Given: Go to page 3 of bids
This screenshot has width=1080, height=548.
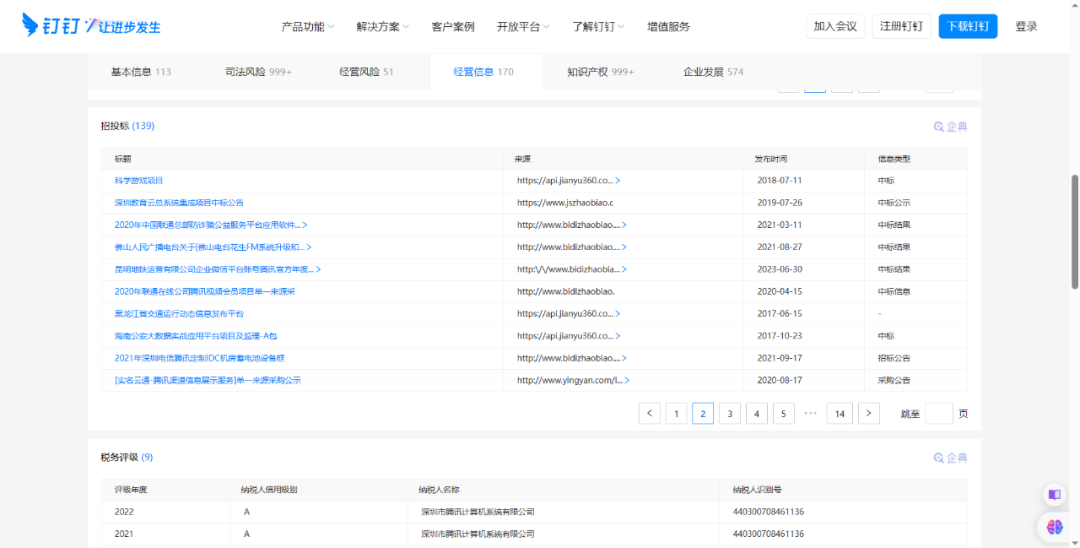Looking at the screenshot, I should click(729, 413).
